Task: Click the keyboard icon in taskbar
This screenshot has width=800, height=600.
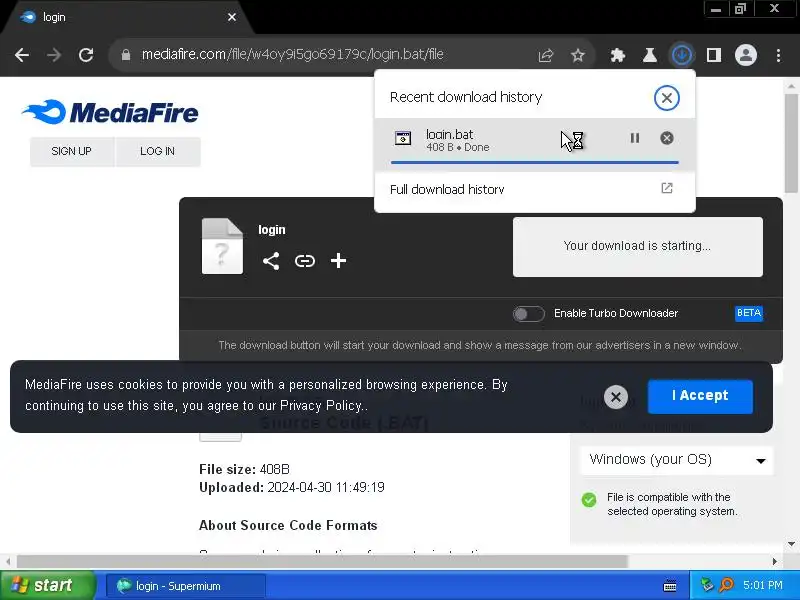Action: [670, 586]
